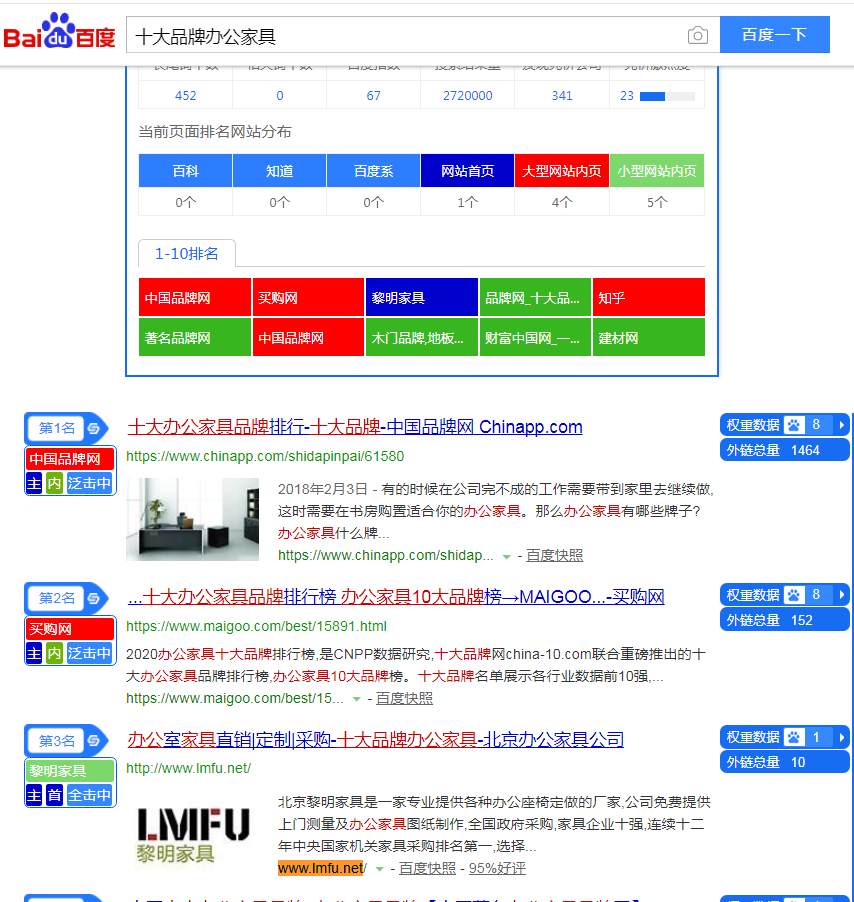Image resolution: width=854 pixels, height=902 pixels.
Task: Click the 品牌网_十大品... ranking tile
Action: [535, 297]
